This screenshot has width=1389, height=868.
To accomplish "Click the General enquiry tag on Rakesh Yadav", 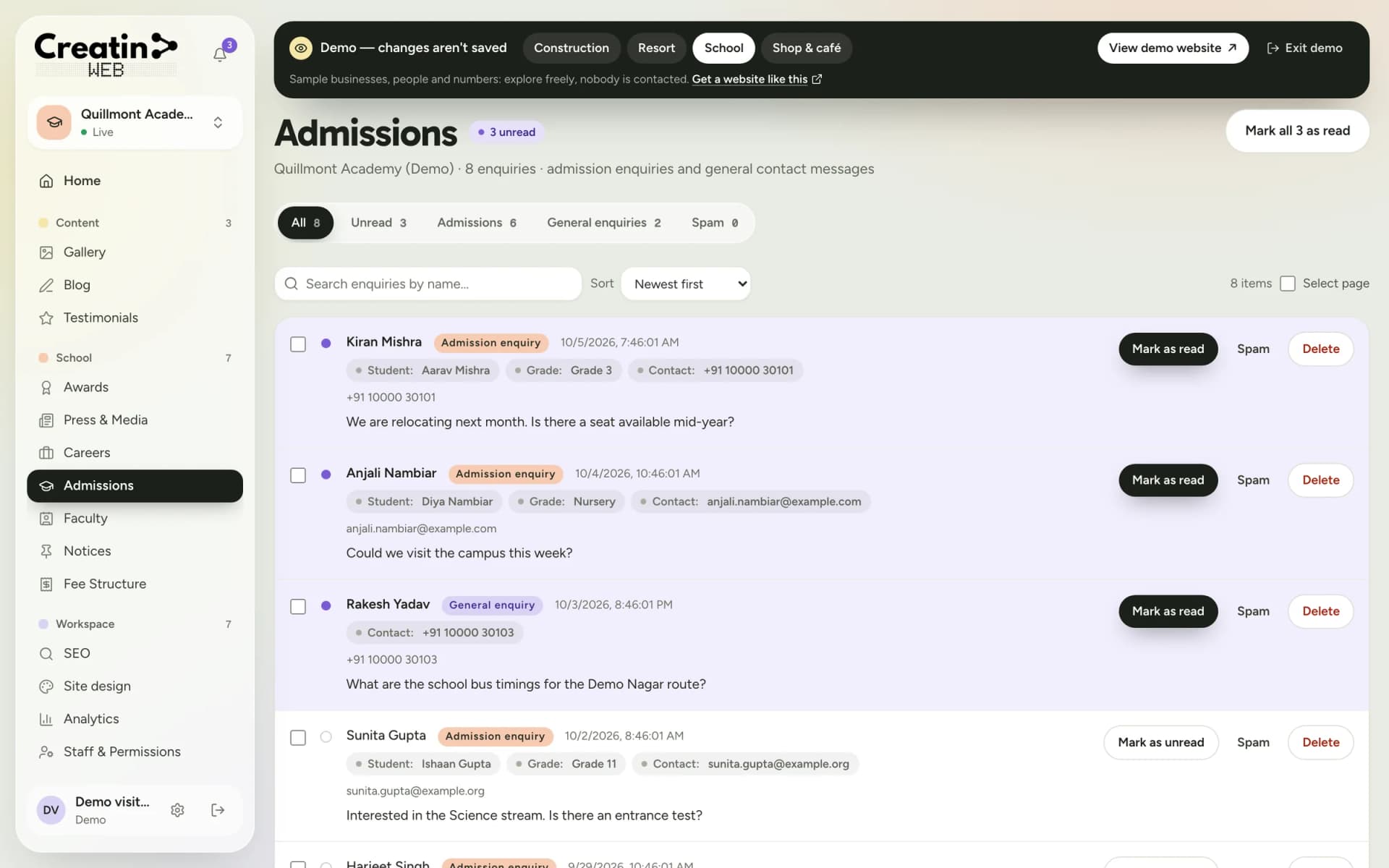I will click(492, 605).
